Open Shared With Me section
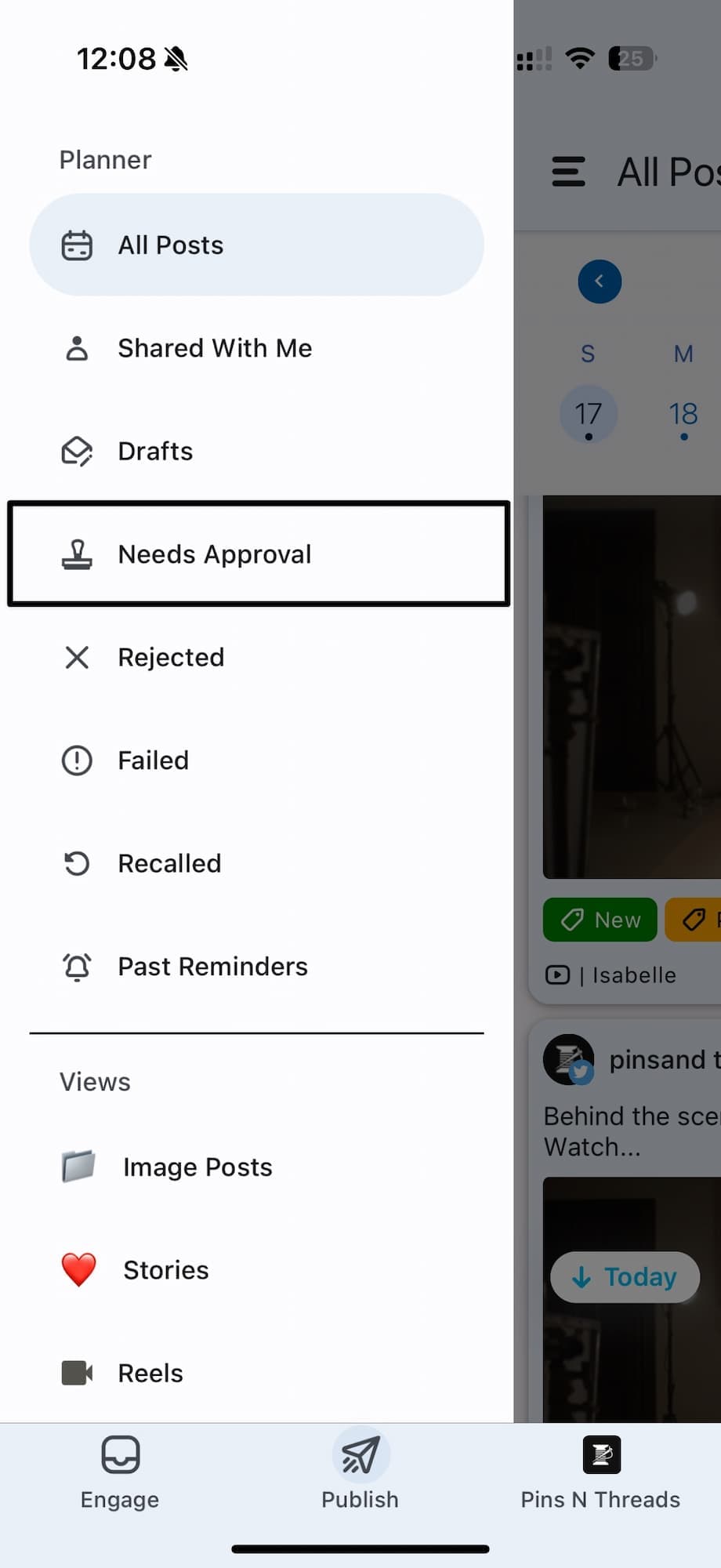The height and width of the screenshot is (1568, 721). pos(215,348)
